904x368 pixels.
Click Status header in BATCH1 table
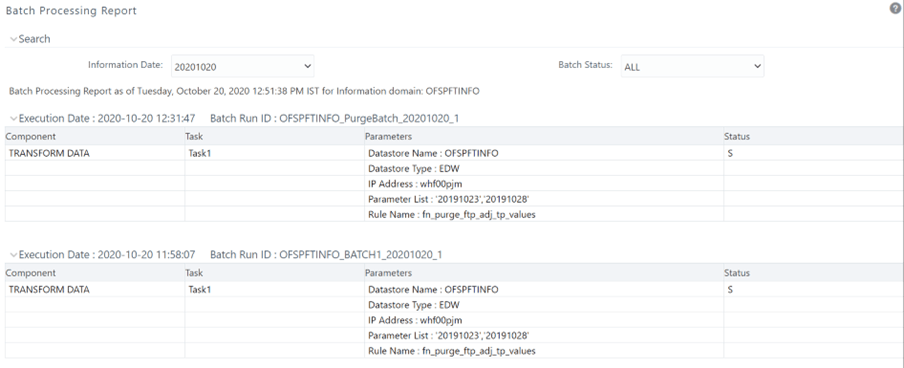(737, 273)
